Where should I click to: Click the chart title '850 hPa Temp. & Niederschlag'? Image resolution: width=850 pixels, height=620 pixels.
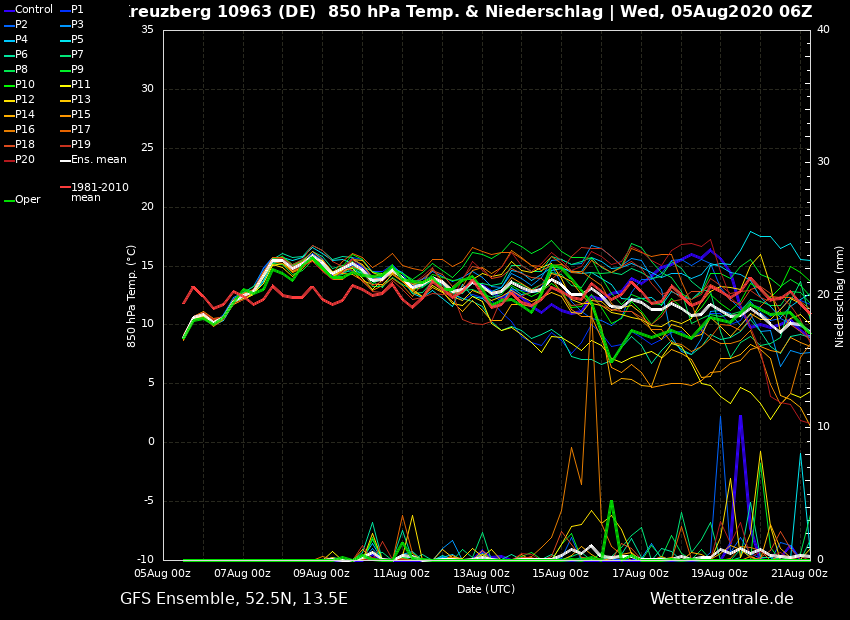click(x=466, y=12)
